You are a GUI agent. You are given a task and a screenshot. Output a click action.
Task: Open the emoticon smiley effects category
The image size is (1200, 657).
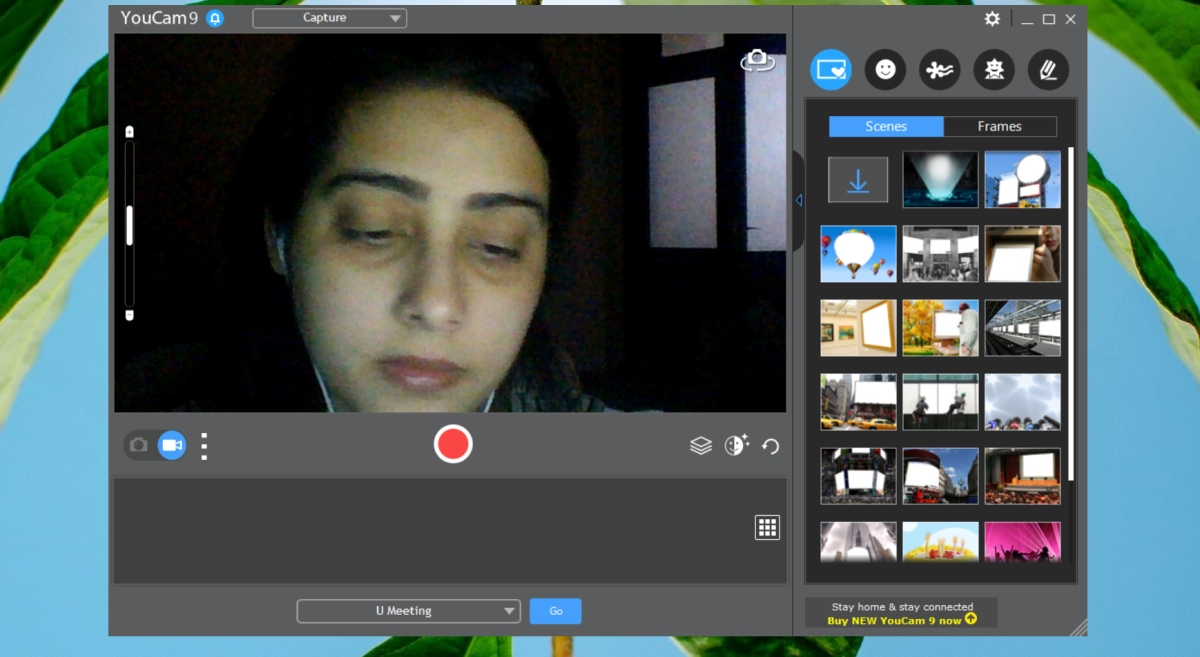click(x=885, y=70)
